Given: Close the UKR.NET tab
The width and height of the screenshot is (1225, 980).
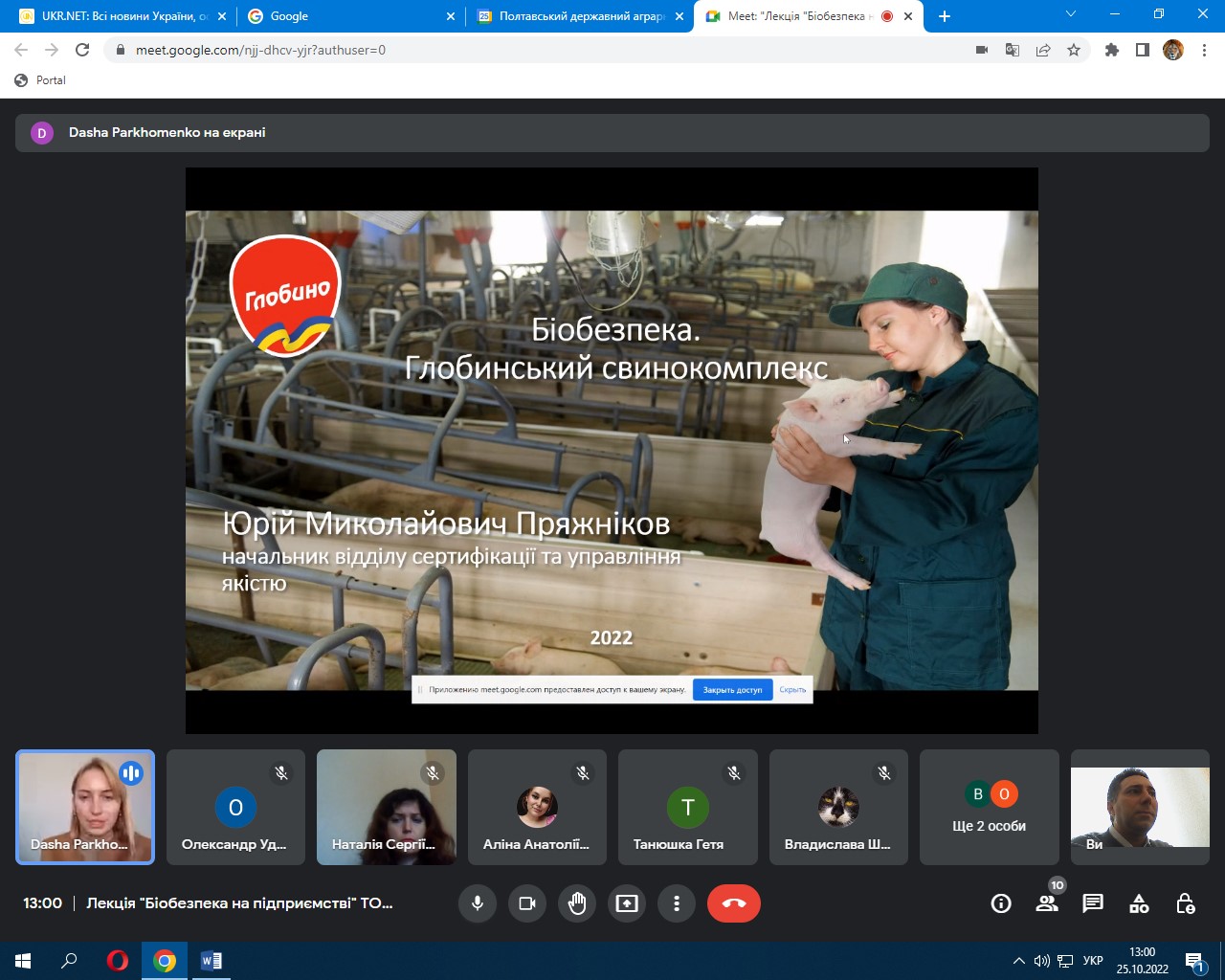Looking at the screenshot, I should point(222,16).
